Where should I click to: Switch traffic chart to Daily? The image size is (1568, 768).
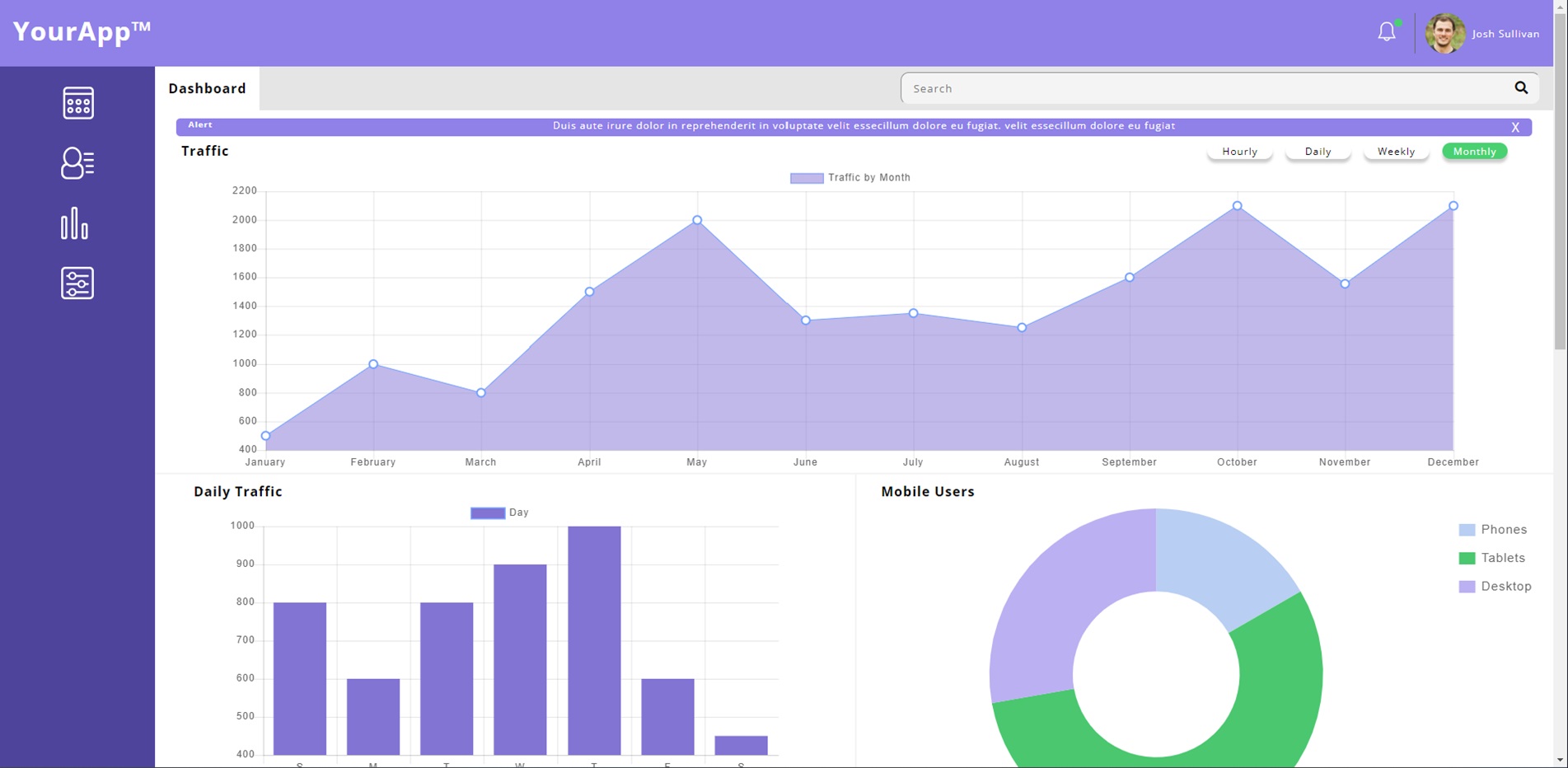point(1318,152)
